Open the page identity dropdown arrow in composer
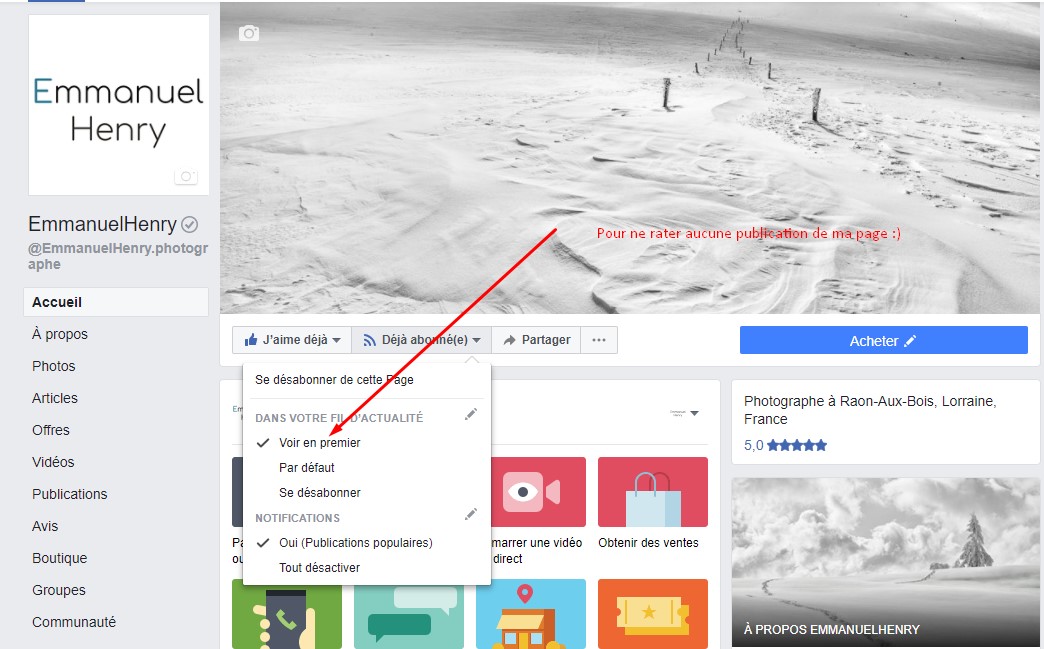1044x649 pixels. [694, 413]
